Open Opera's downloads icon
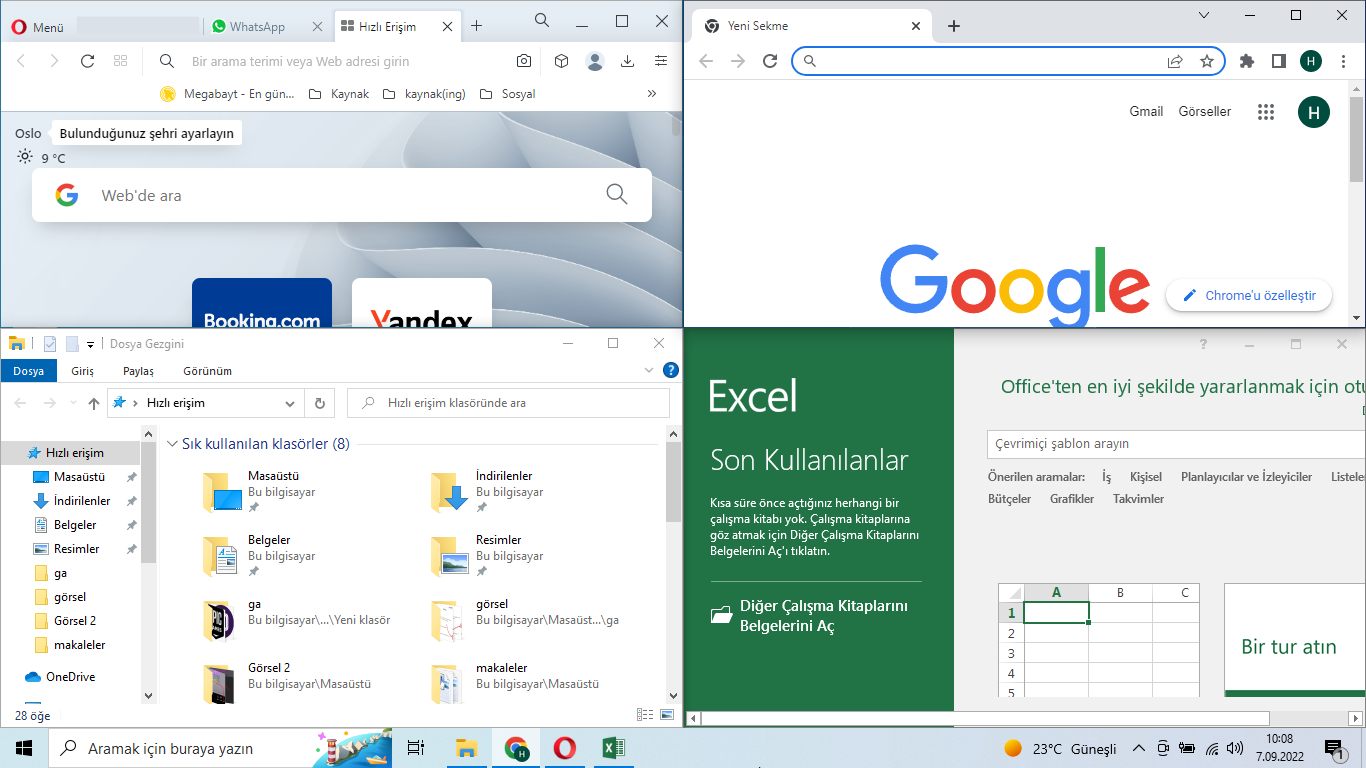1366x768 pixels. [x=627, y=61]
